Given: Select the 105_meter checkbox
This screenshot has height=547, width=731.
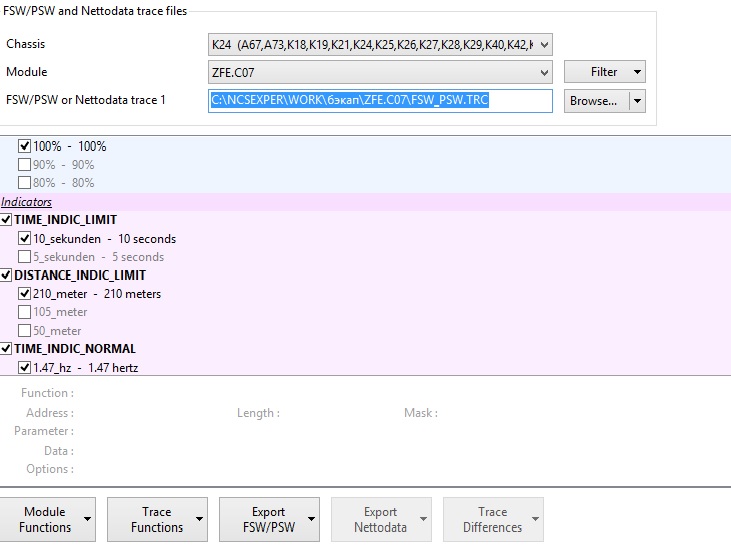Looking at the screenshot, I should coord(25,312).
